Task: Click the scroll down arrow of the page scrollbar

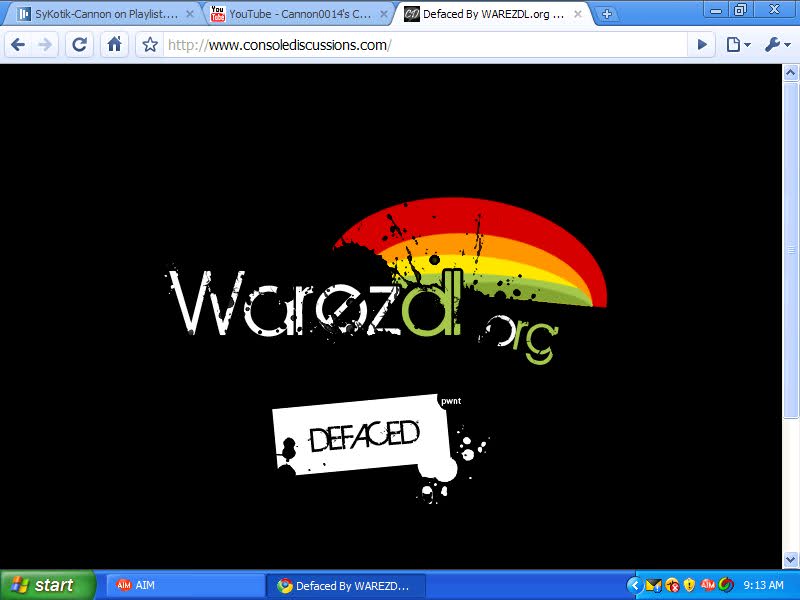Action: pos(791,560)
